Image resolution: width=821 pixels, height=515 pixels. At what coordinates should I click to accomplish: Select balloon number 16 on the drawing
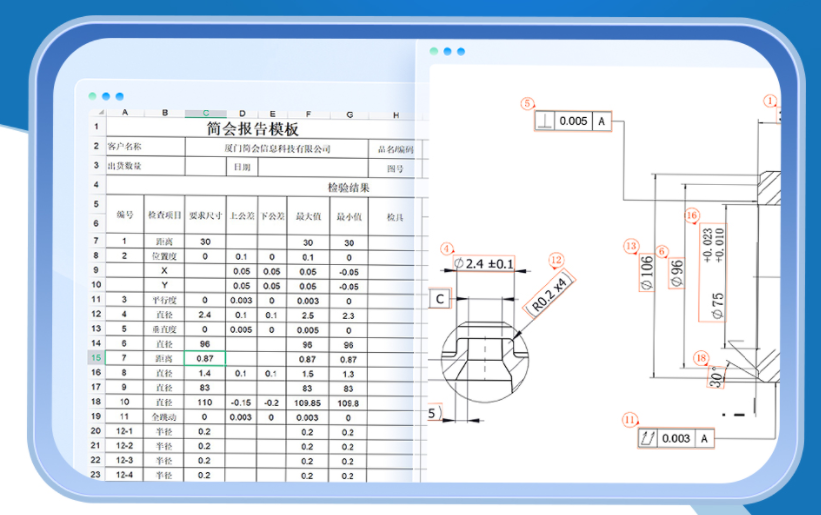692,216
